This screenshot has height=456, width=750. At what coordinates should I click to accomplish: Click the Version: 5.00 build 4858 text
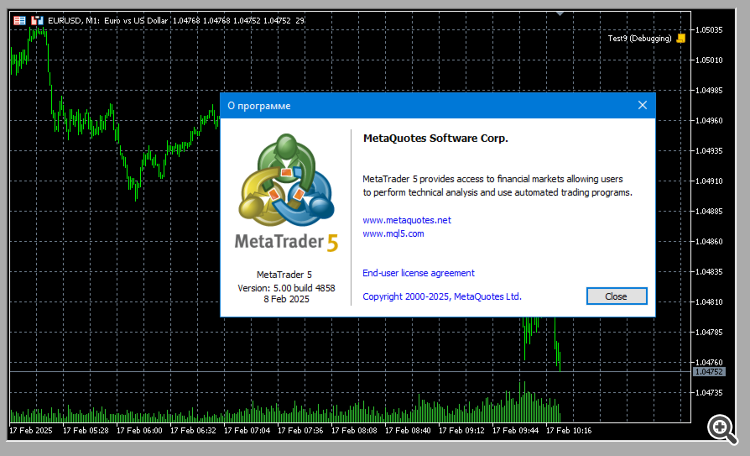pyautogui.click(x=287, y=288)
